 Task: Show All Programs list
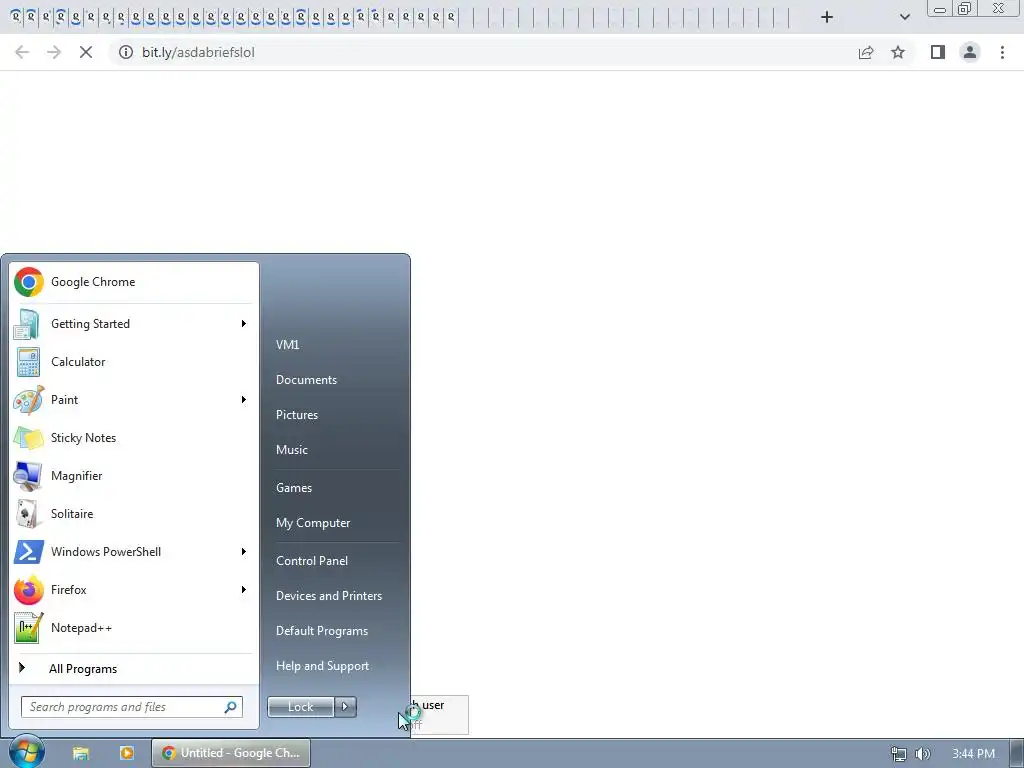click(x=134, y=669)
